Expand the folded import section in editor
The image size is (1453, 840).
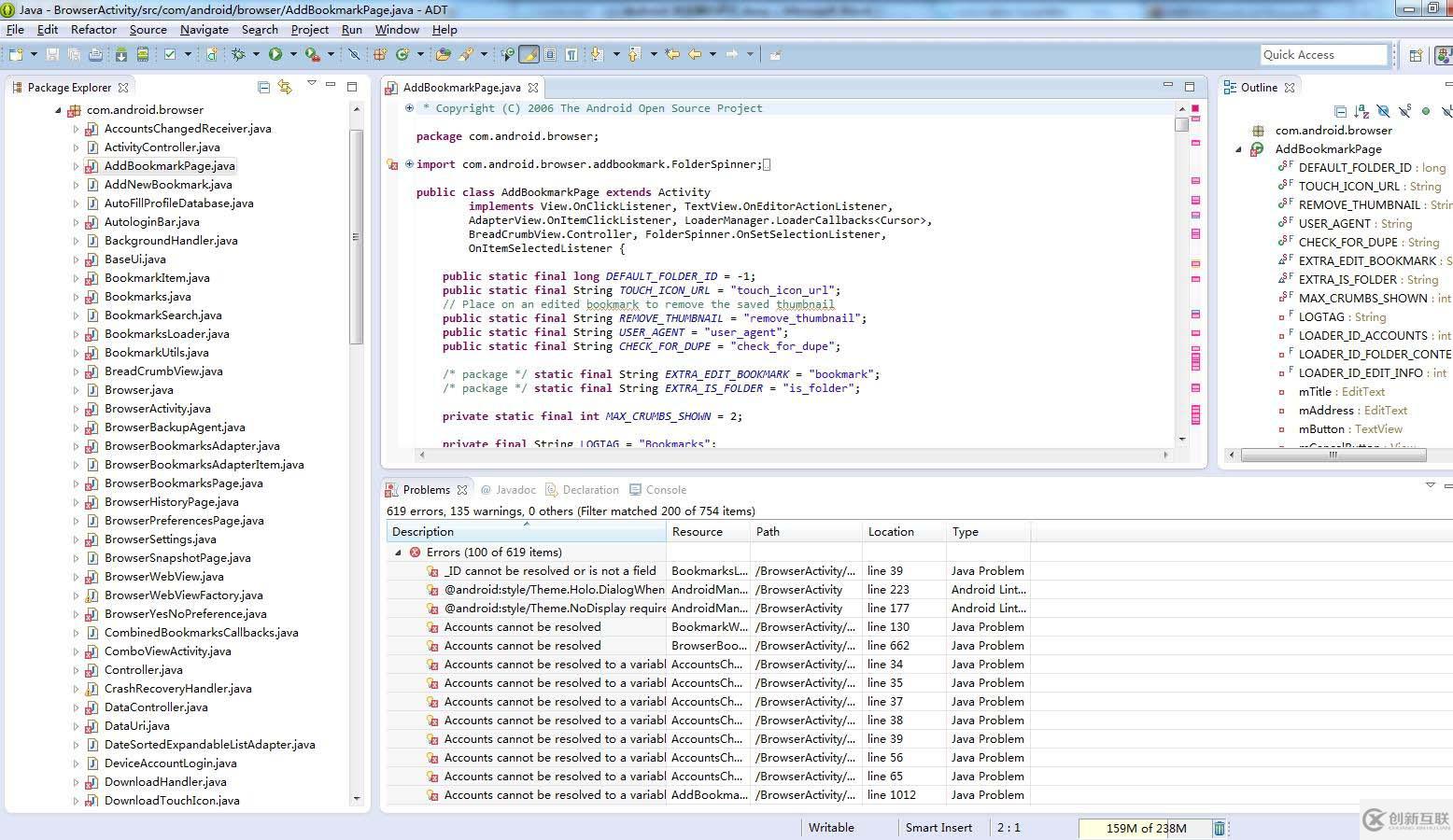(409, 164)
